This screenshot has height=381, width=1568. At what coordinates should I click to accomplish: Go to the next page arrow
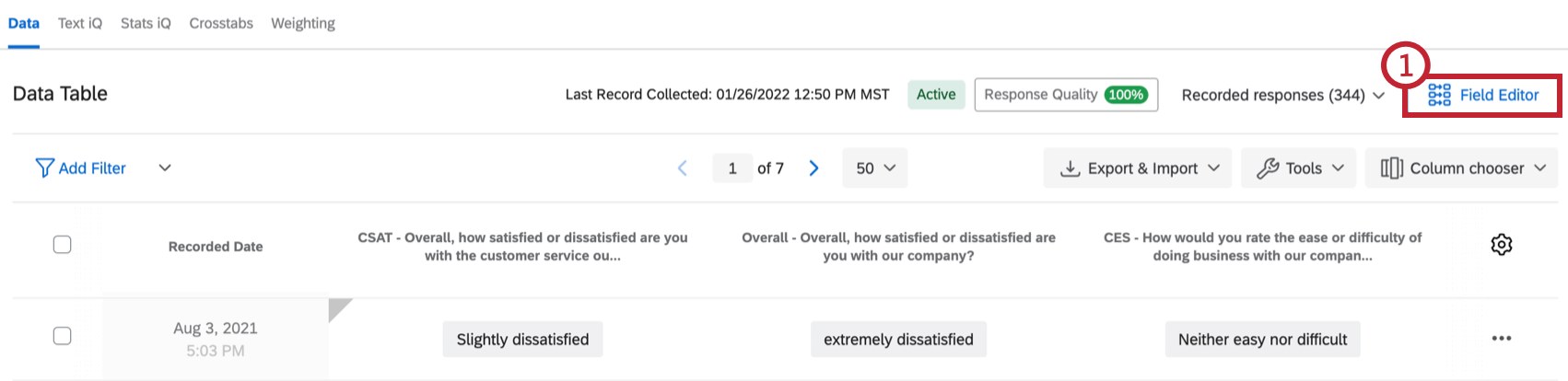tap(813, 167)
